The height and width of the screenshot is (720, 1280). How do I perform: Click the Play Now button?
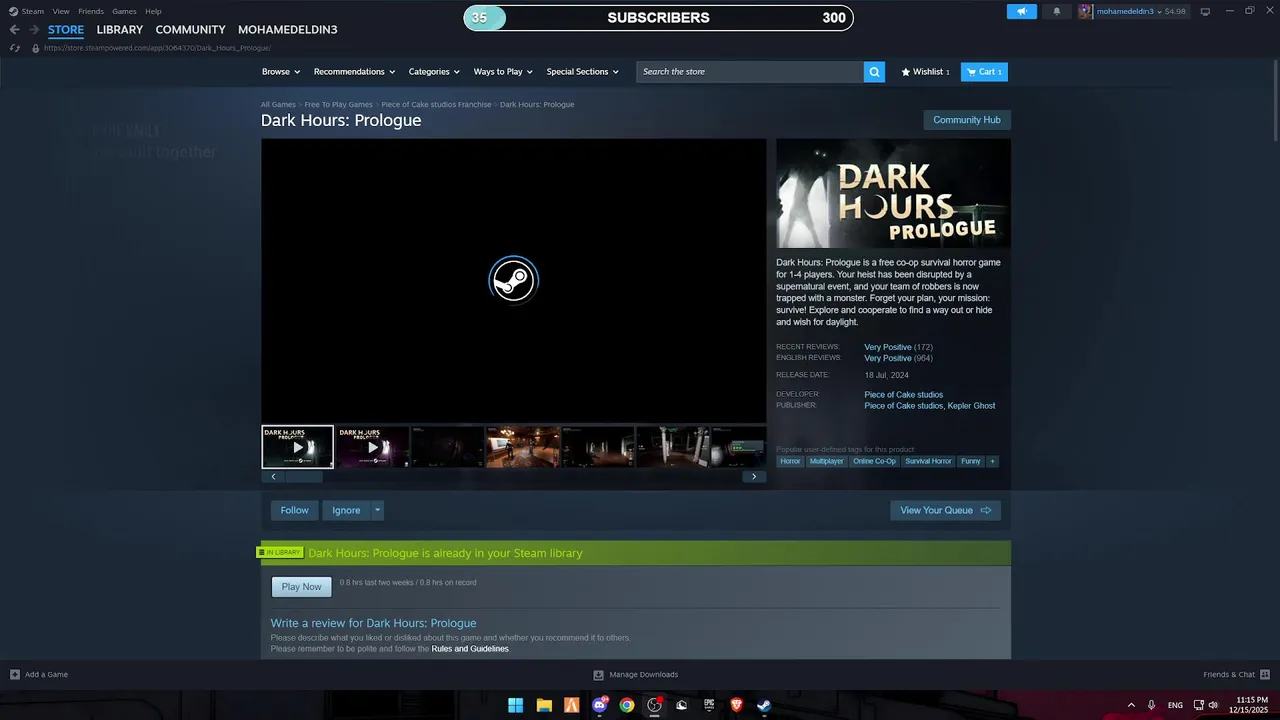[301, 587]
